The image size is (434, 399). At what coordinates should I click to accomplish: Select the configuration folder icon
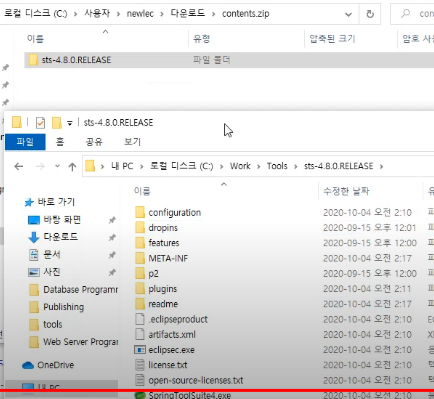tap(140, 212)
